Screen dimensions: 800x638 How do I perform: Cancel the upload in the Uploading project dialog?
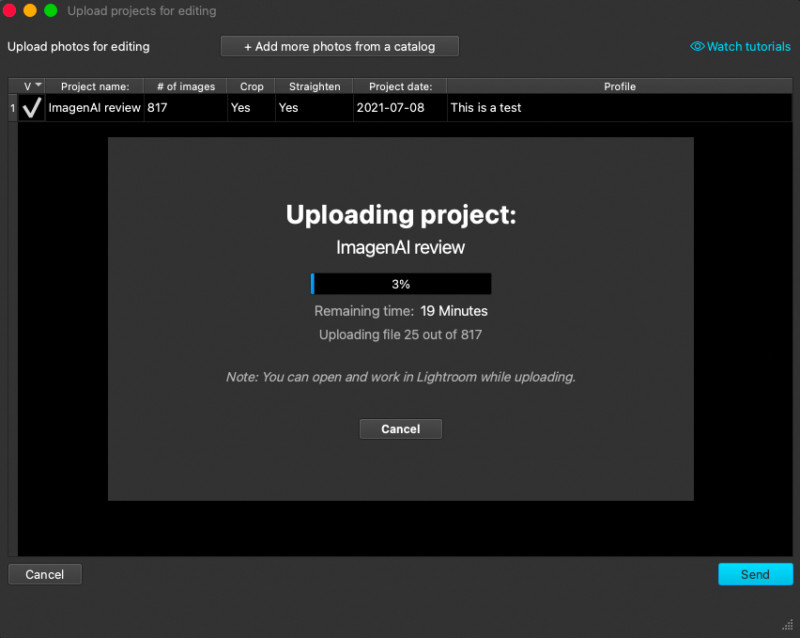click(401, 429)
